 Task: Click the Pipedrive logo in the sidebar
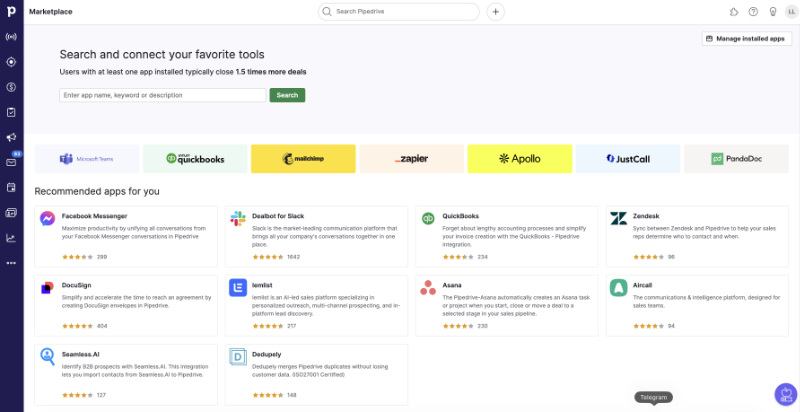tap(11, 11)
